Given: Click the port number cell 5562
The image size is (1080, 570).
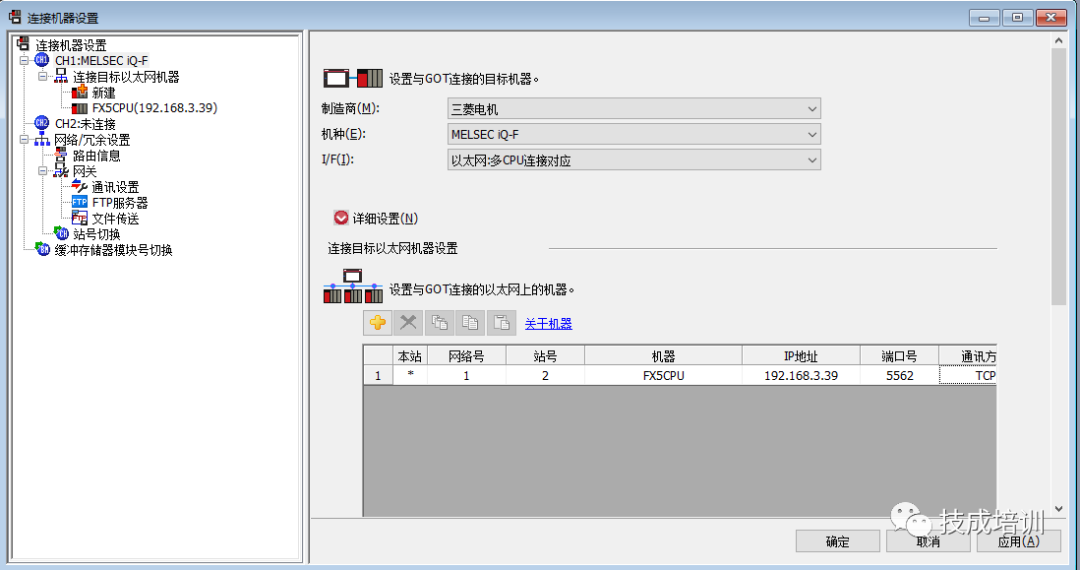Looking at the screenshot, I should pyautogui.click(x=899, y=375).
